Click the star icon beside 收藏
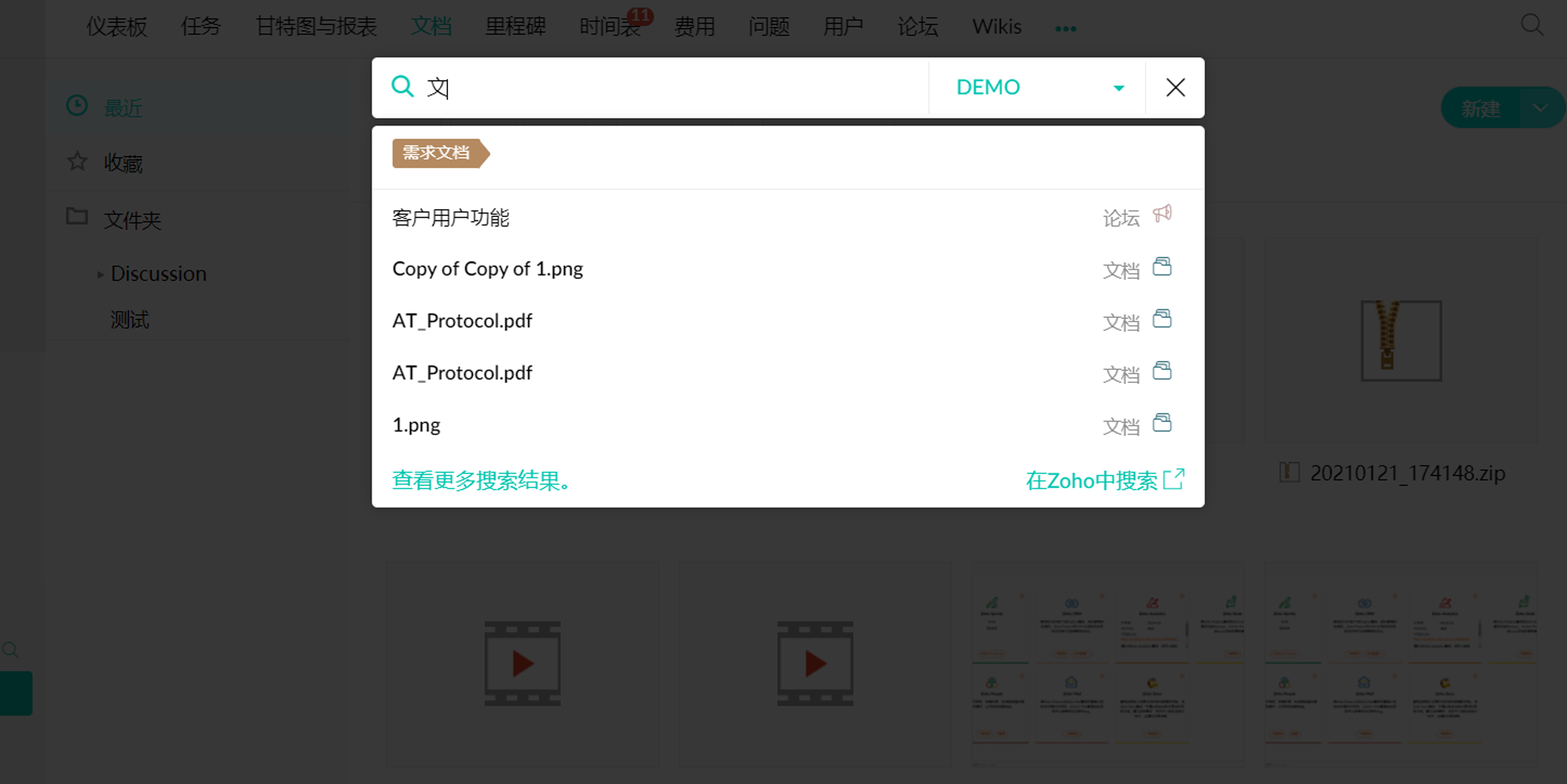Viewport: 1567px width, 784px height. [x=77, y=162]
